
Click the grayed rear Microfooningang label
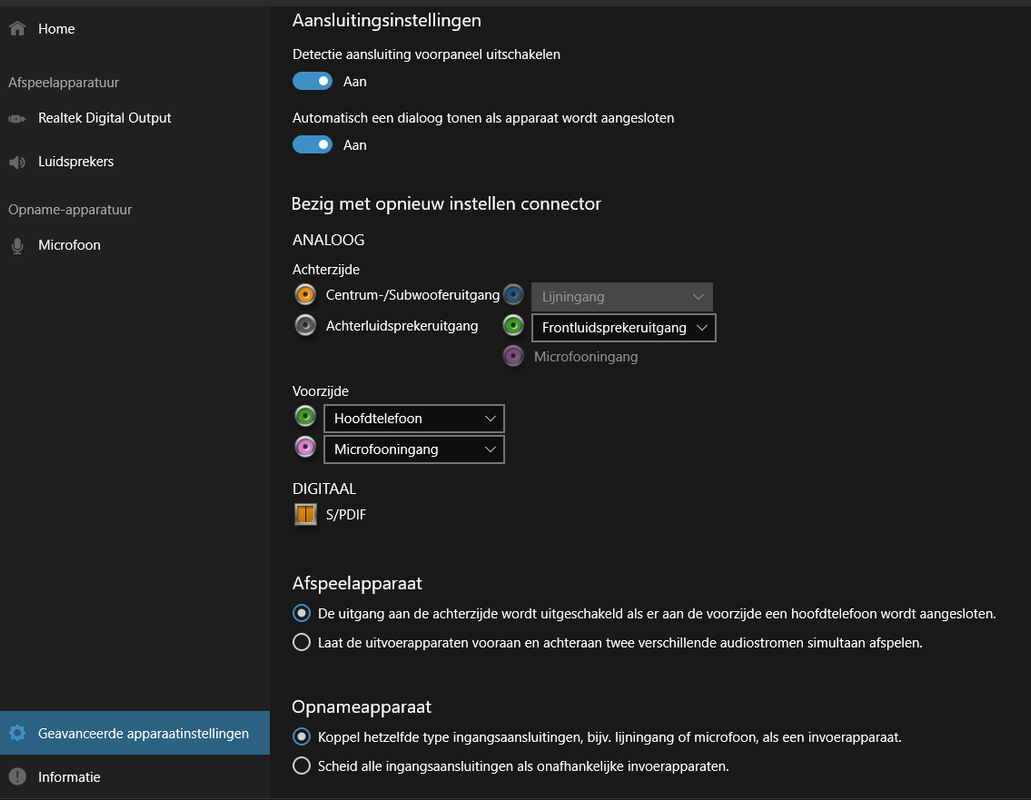pyautogui.click(x=586, y=357)
